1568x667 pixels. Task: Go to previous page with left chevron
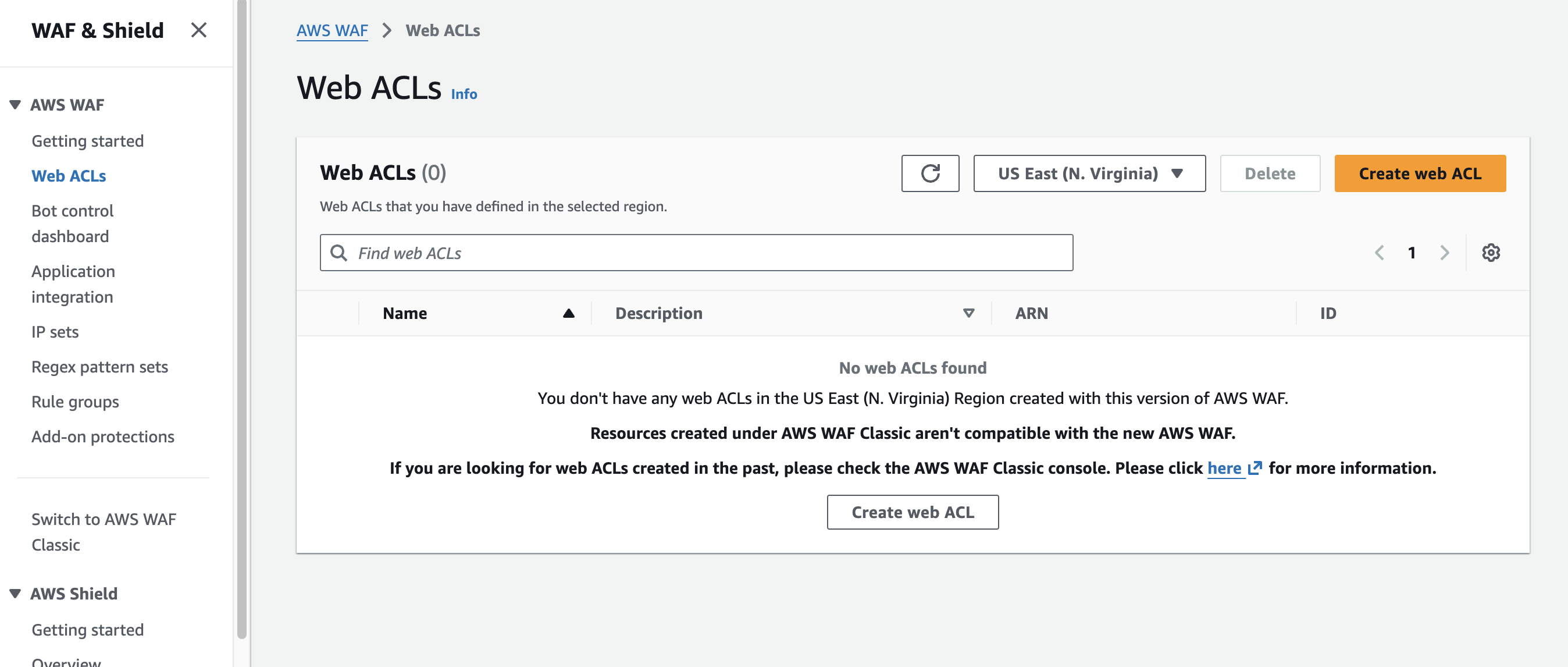tap(1380, 252)
